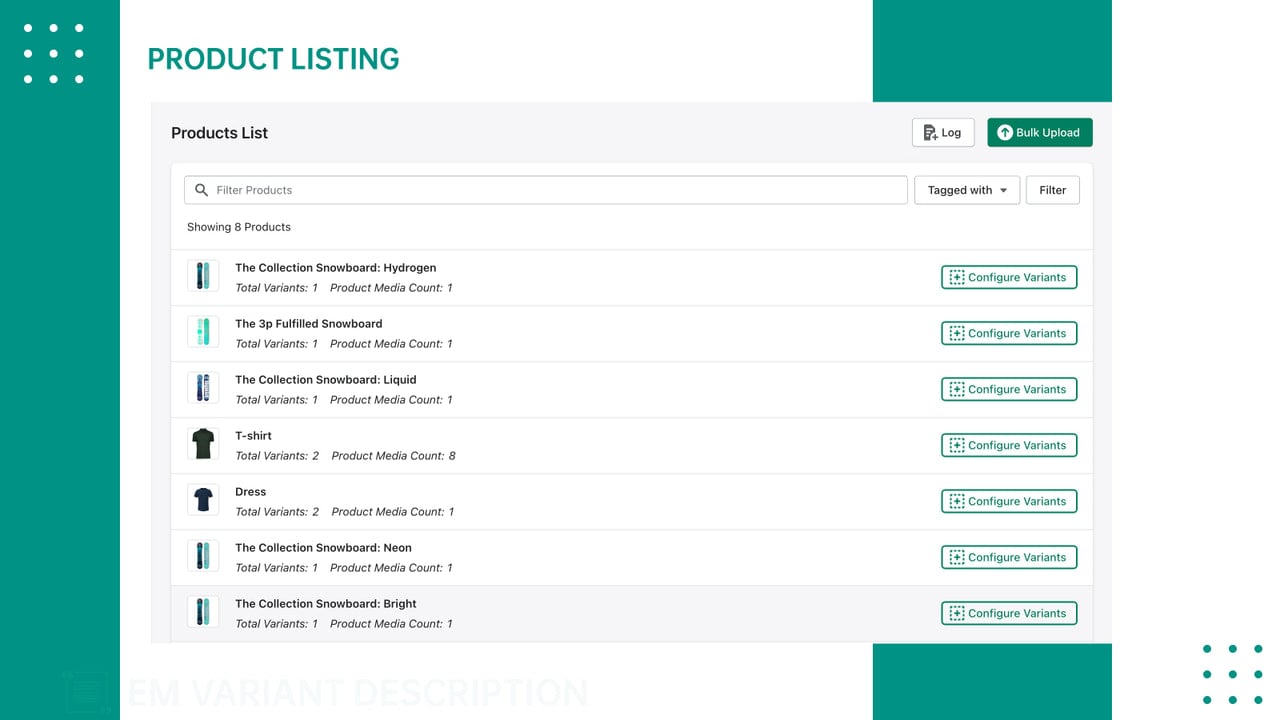Image resolution: width=1280 pixels, height=720 pixels.
Task: Open the Log button
Action: point(943,133)
